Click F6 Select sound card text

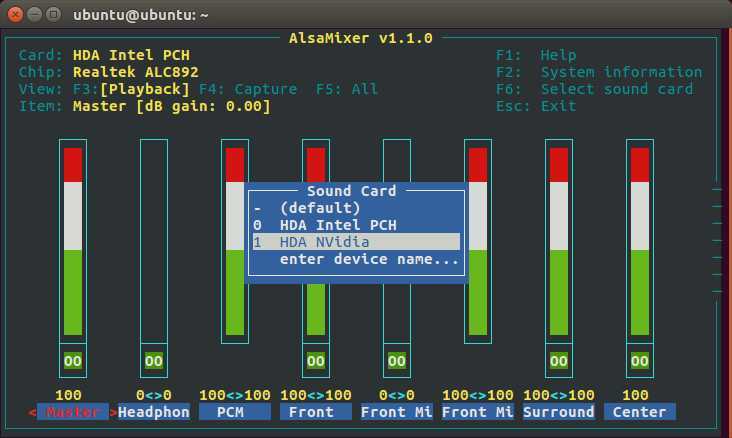(x=594, y=89)
